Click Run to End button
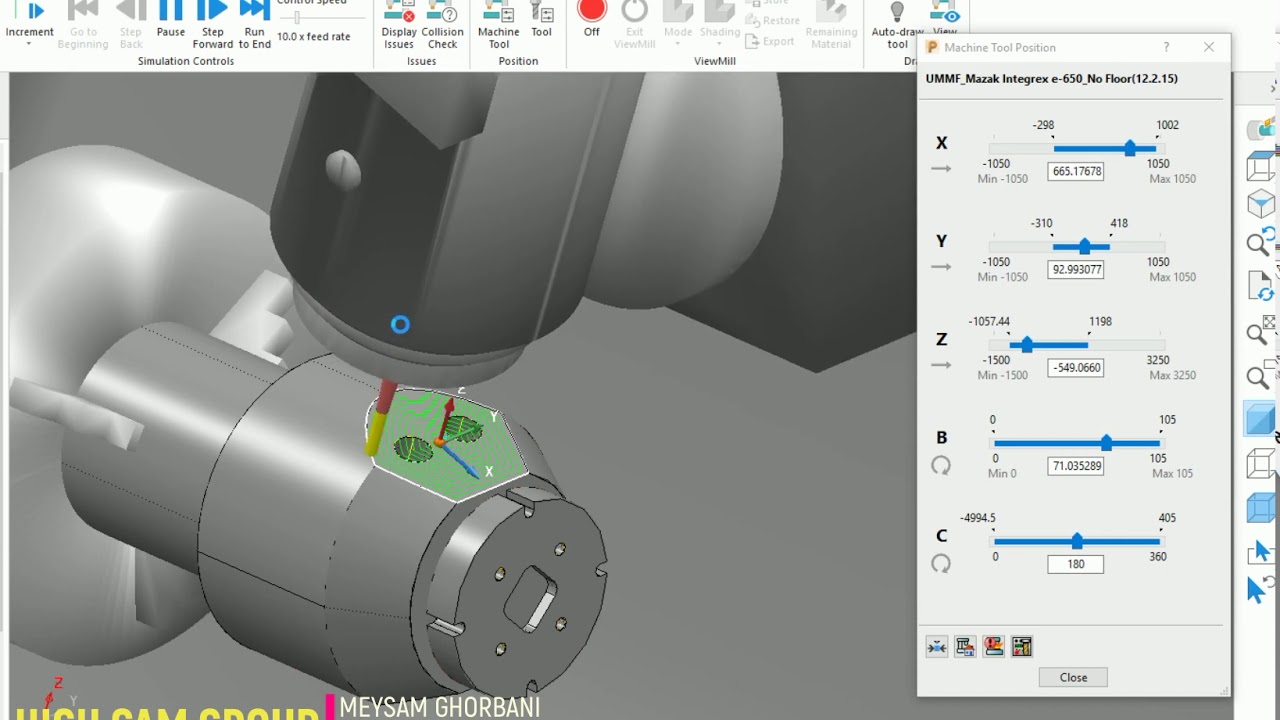Viewport: 1280px width, 720px height. pos(255,24)
